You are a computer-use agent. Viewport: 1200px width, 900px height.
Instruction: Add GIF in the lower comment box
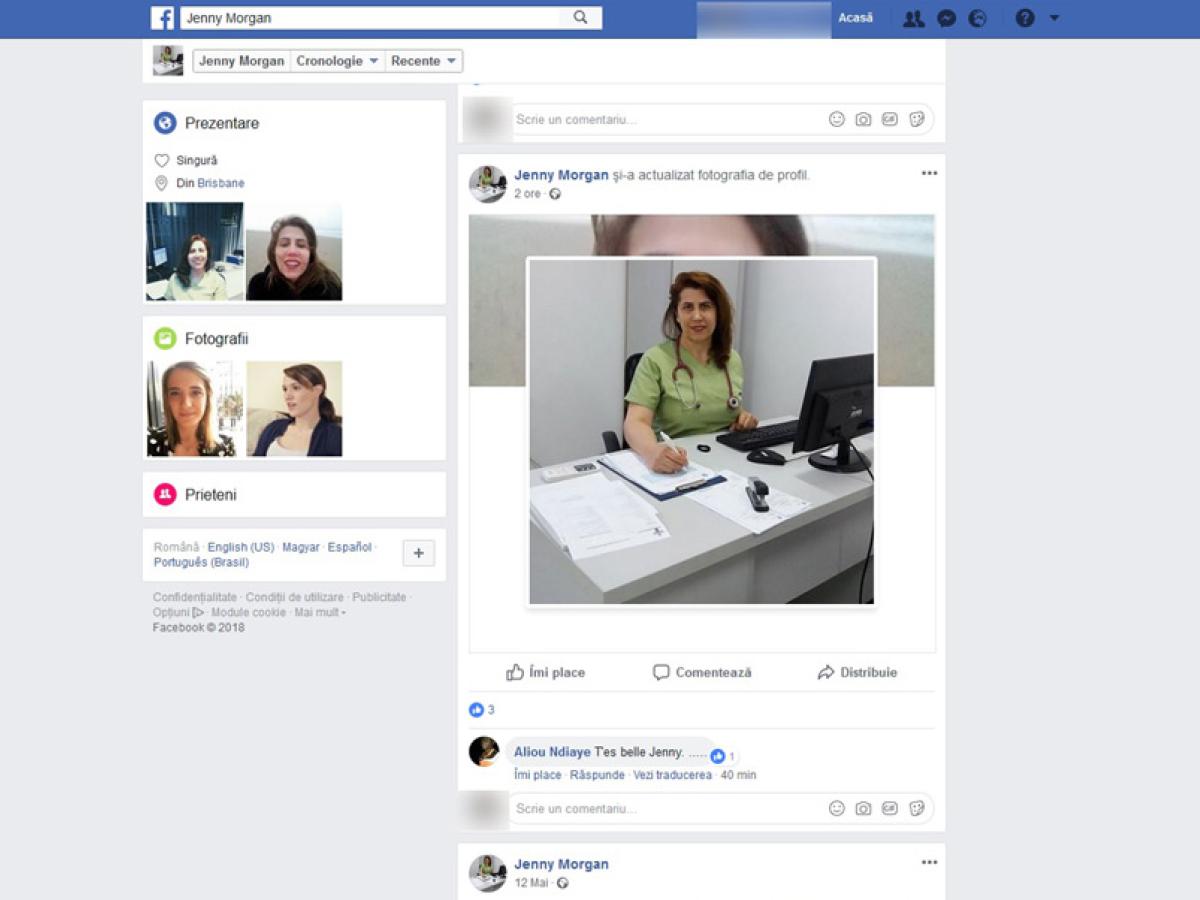pos(889,808)
